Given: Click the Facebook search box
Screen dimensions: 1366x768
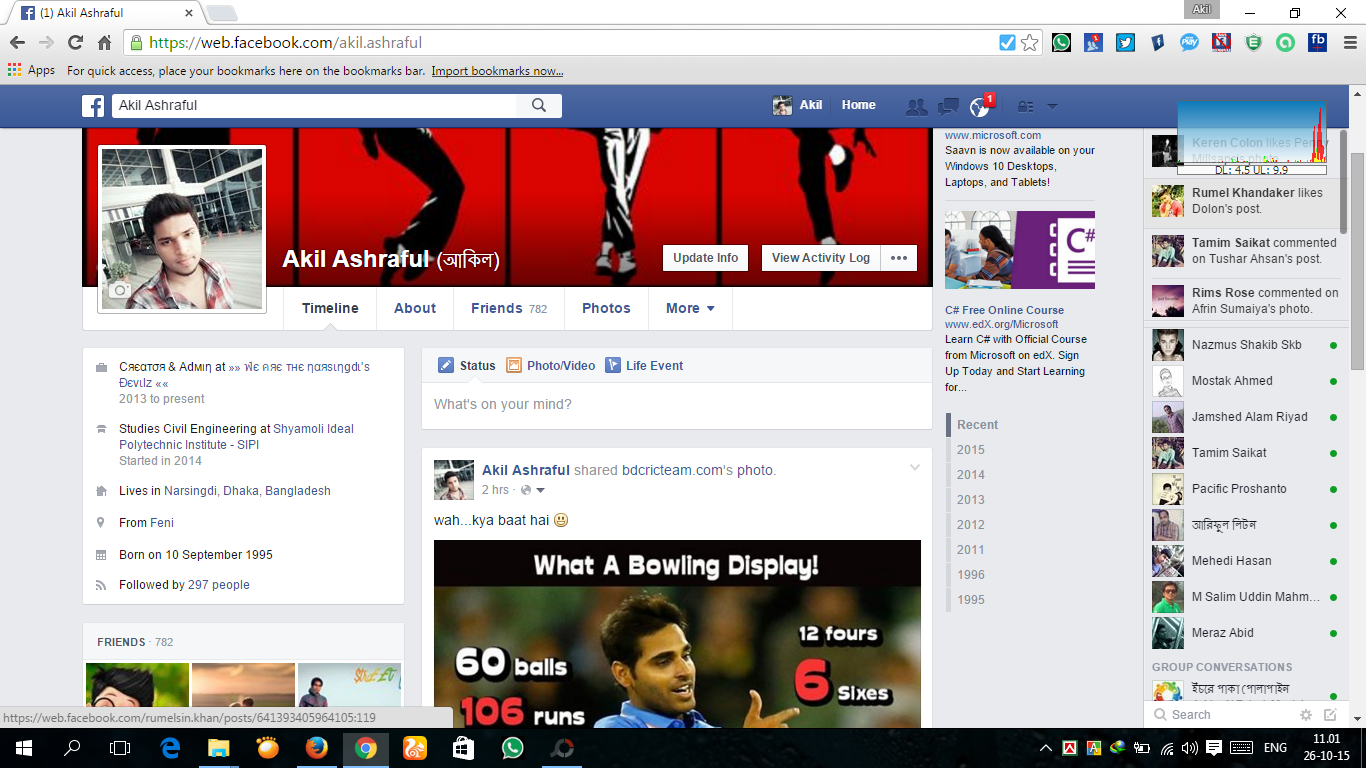Looking at the screenshot, I should tap(314, 106).
